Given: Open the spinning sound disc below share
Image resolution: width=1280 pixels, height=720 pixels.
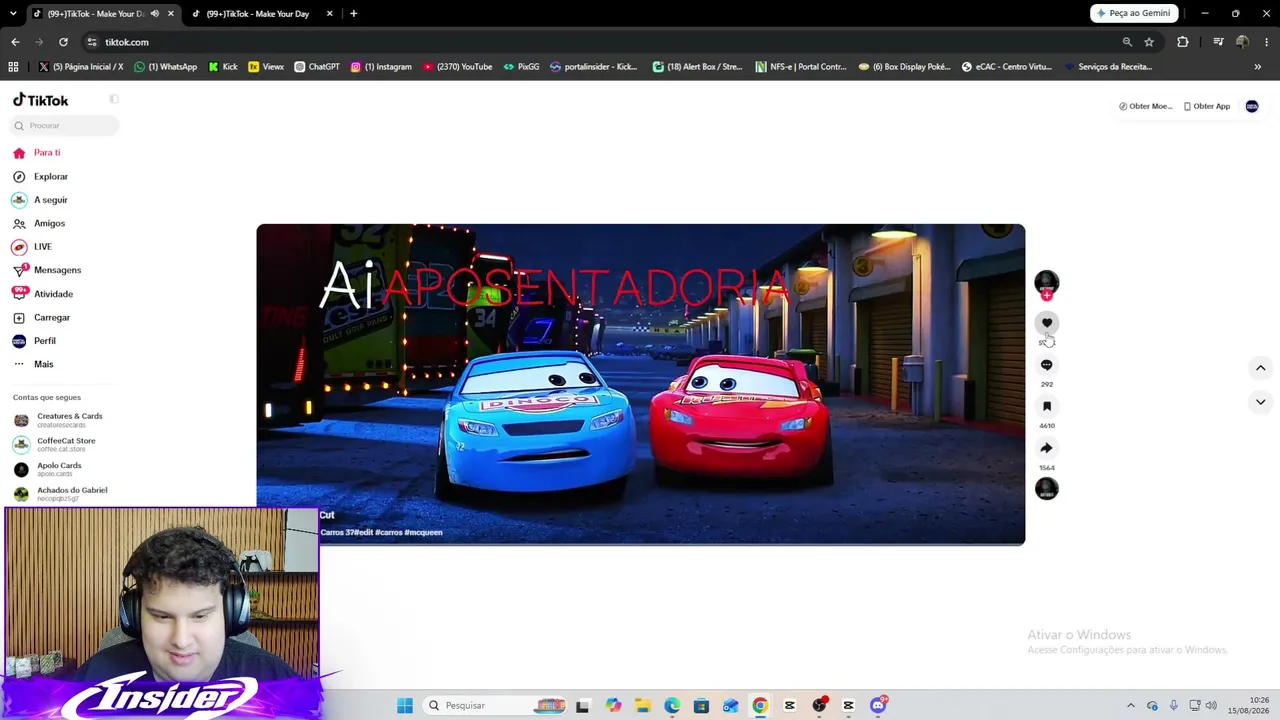Looking at the screenshot, I should 1046,489.
